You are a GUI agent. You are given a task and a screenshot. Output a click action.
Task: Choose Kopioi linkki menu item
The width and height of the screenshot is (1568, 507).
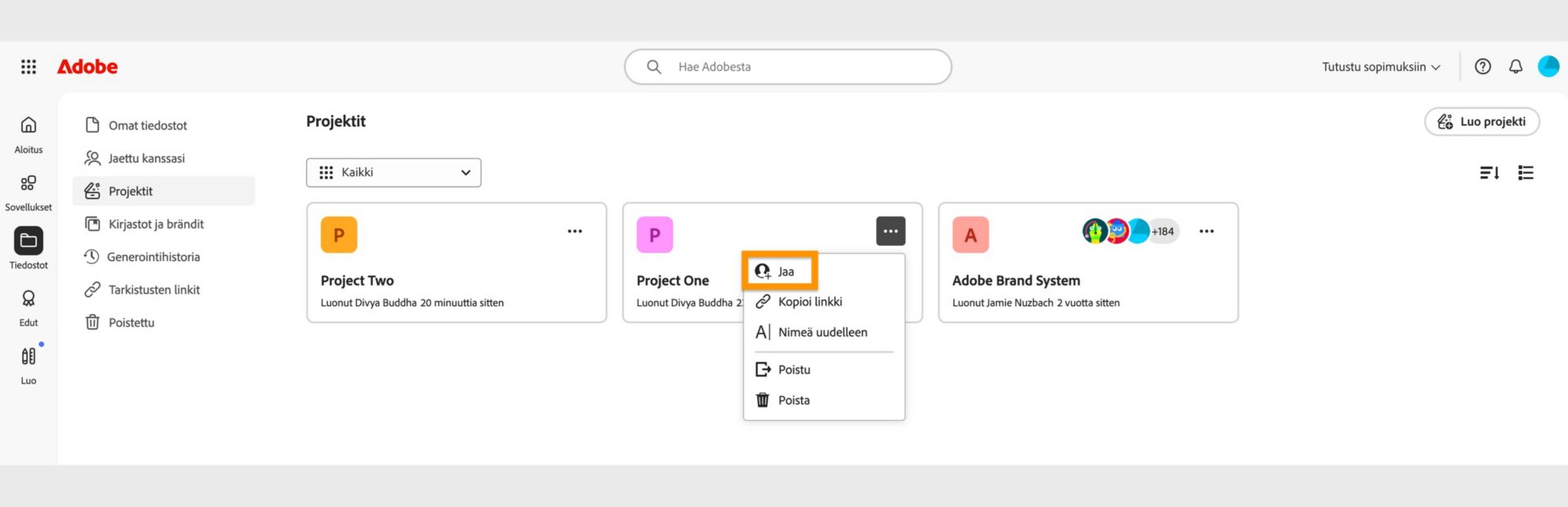point(824,301)
